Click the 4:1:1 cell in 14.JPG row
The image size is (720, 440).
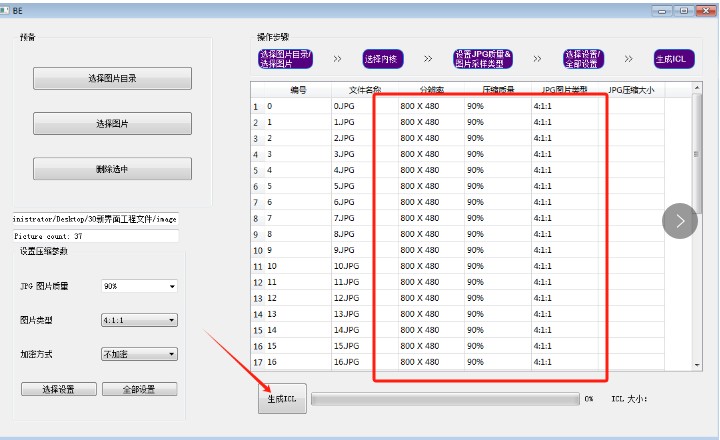[x=565, y=330]
